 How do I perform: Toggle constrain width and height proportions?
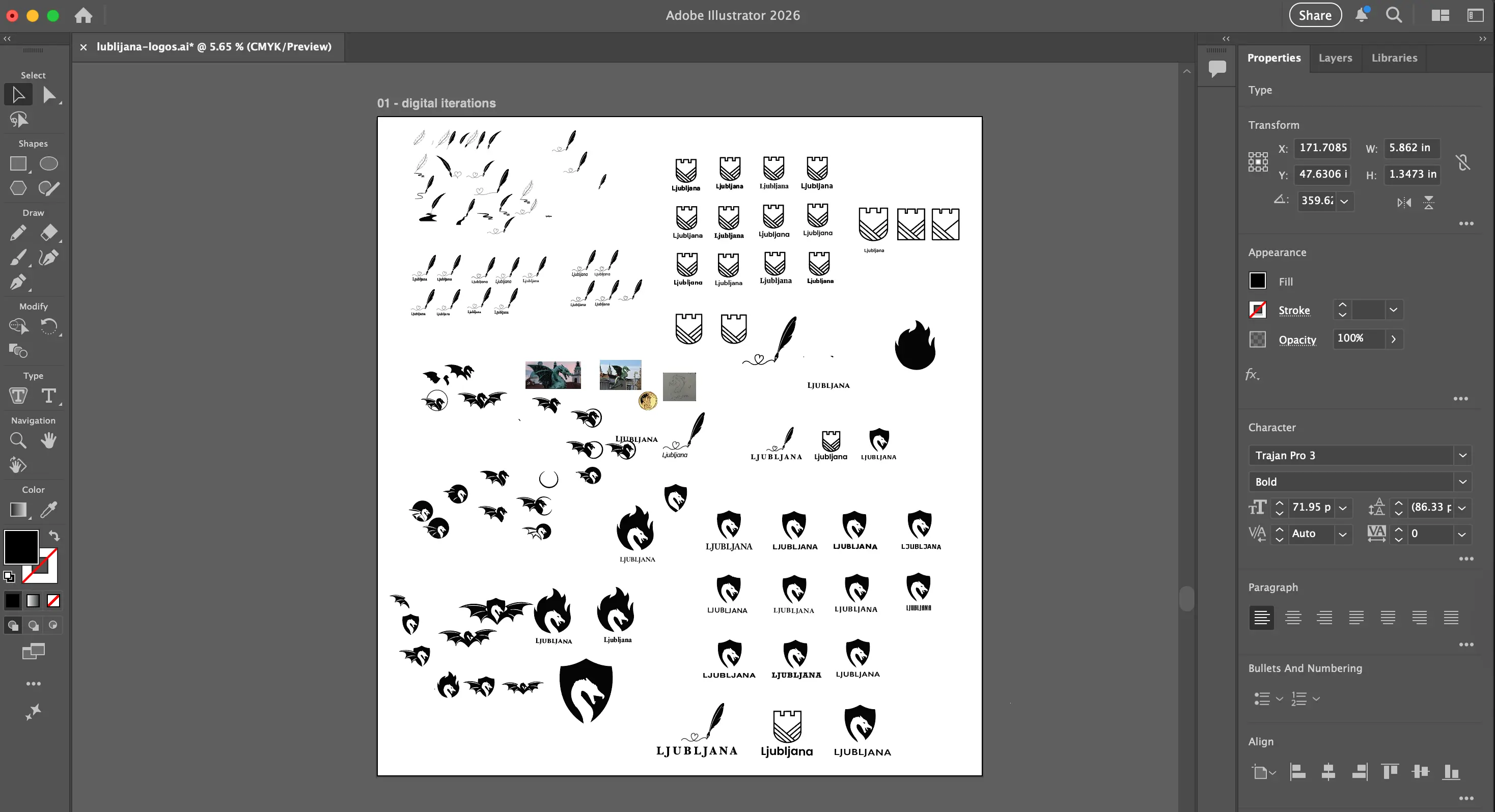point(1463,162)
